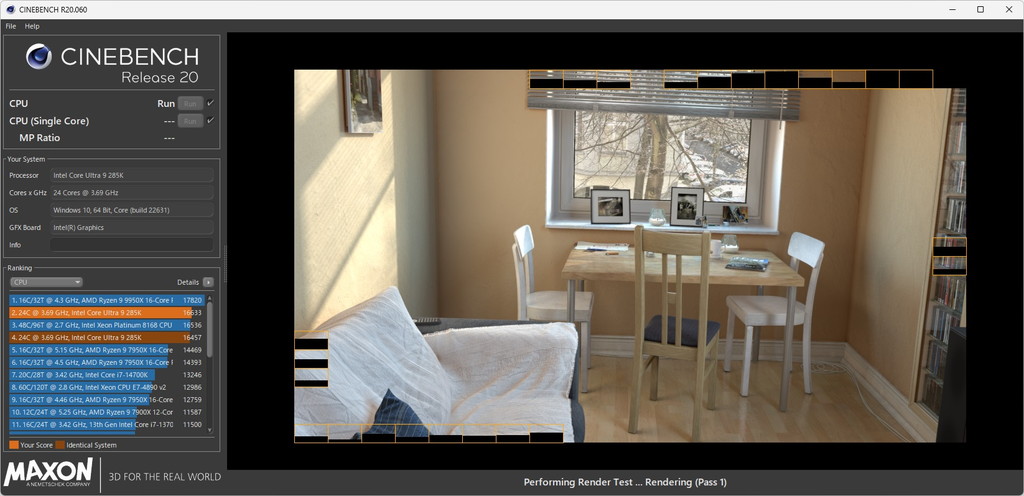Select ranking row scoring 14393
The height and width of the screenshot is (496, 1024).
coord(107,362)
